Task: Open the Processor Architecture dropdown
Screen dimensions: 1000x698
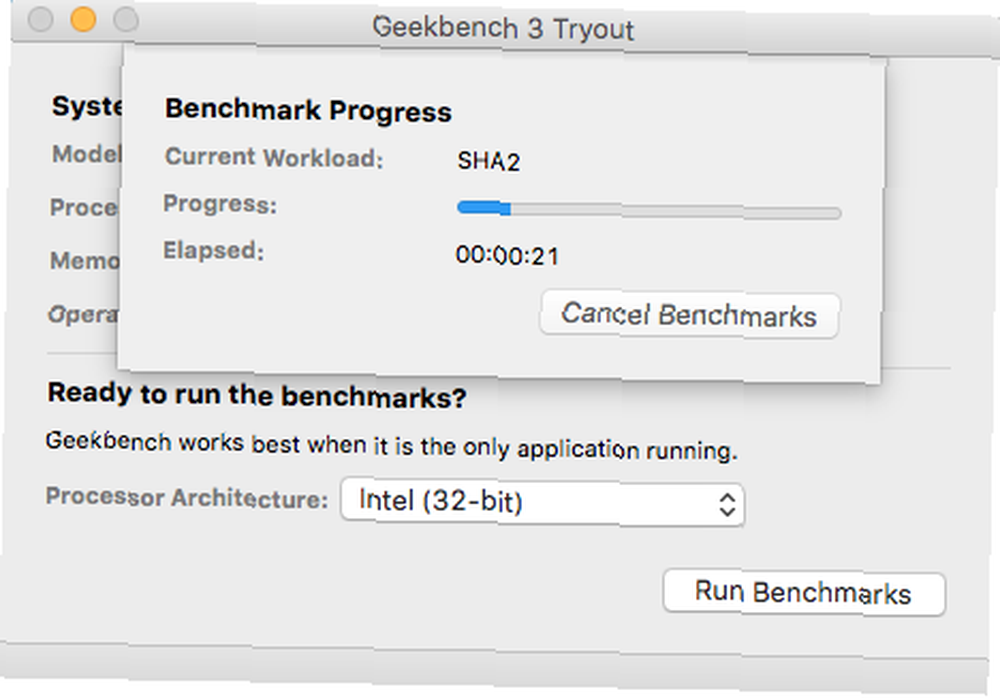Action: (x=543, y=502)
